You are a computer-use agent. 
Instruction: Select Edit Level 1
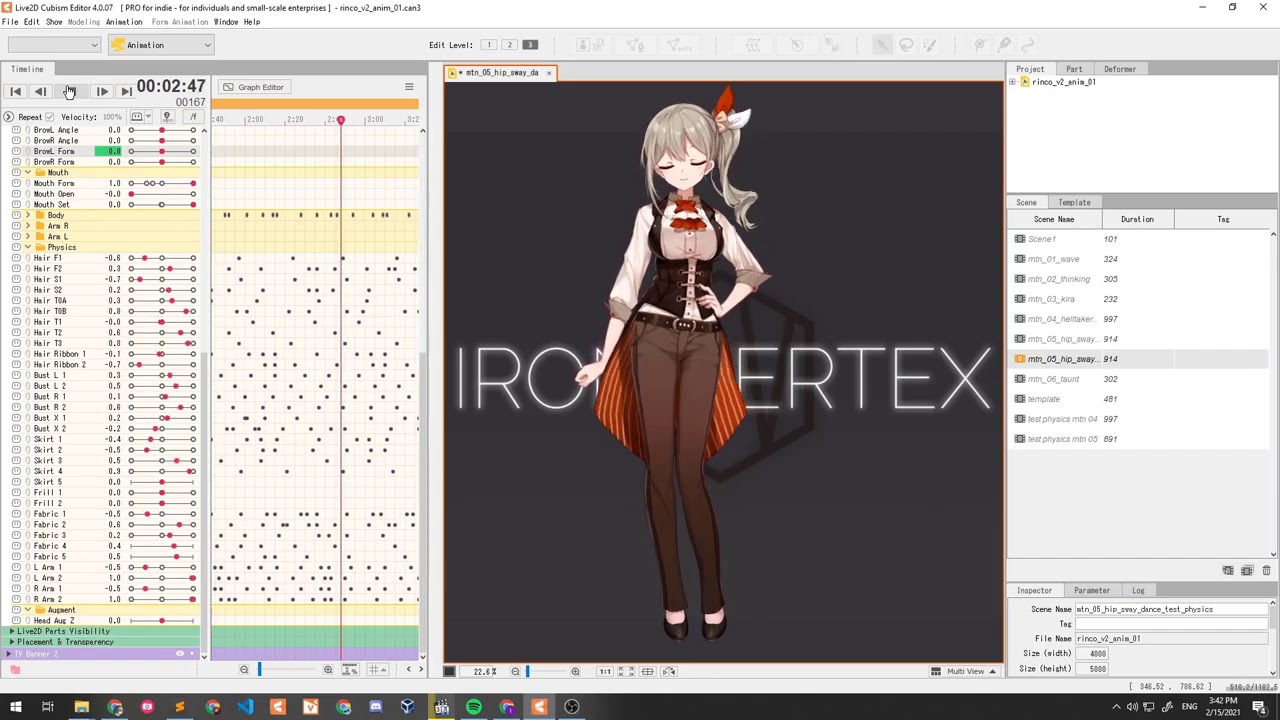coord(489,45)
